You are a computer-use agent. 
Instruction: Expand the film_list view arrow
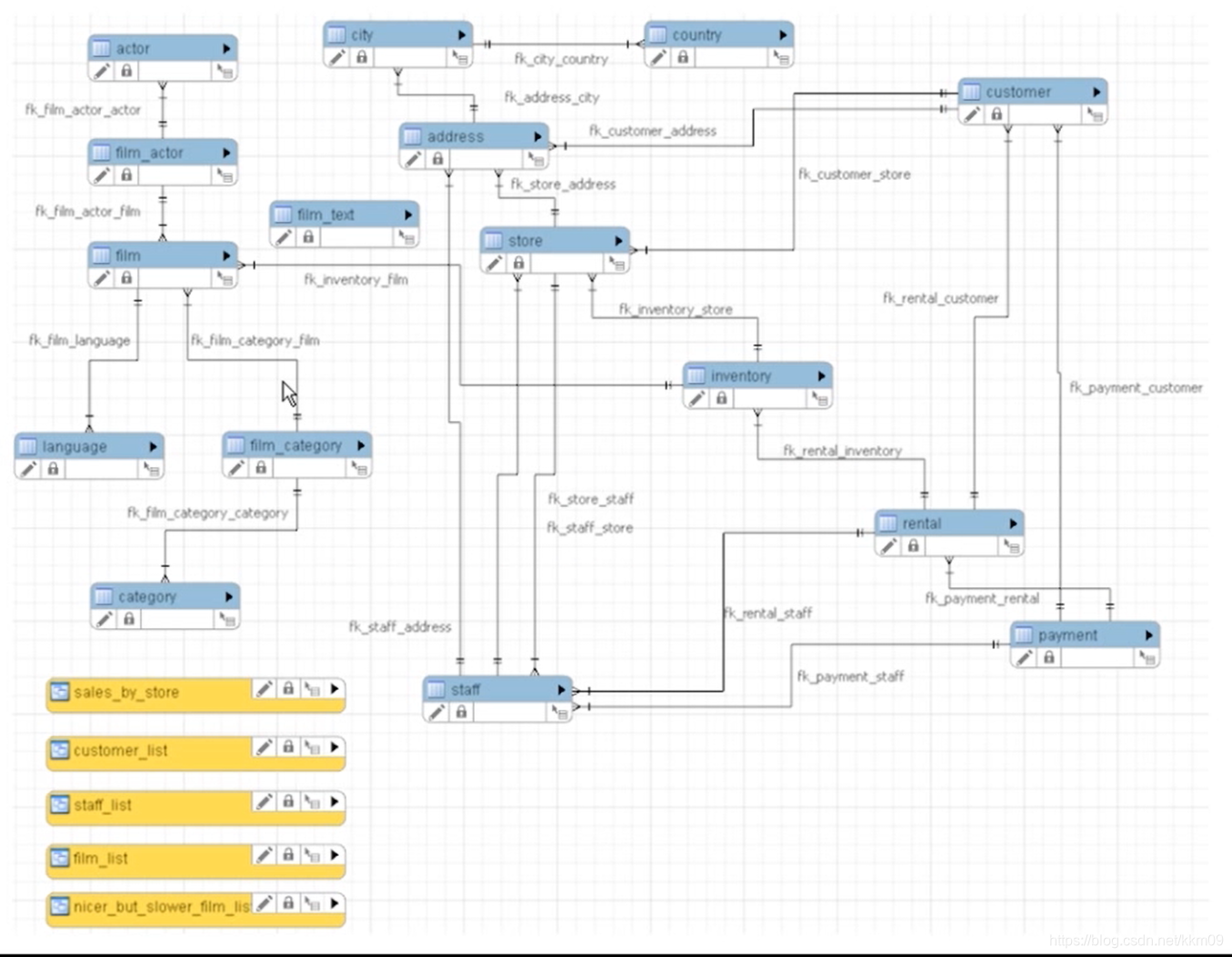click(x=335, y=854)
